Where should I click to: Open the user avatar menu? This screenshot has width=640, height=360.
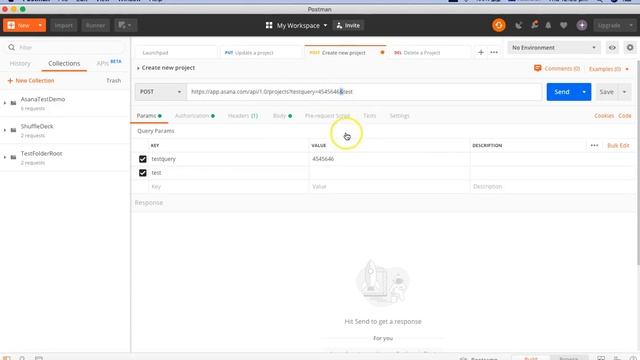coord(582,25)
